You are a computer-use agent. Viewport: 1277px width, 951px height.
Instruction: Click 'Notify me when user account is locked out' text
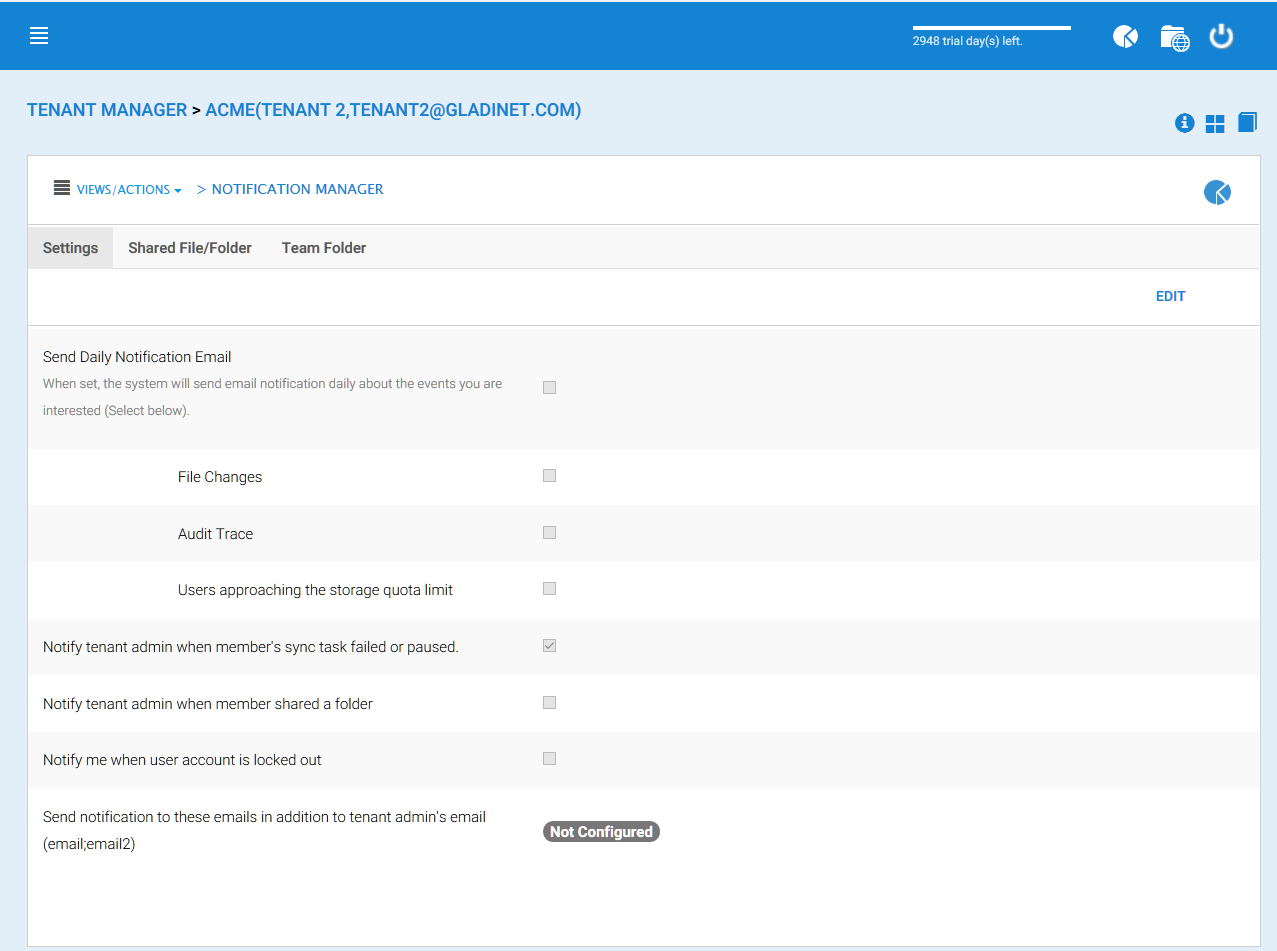[x=182, y=760]
